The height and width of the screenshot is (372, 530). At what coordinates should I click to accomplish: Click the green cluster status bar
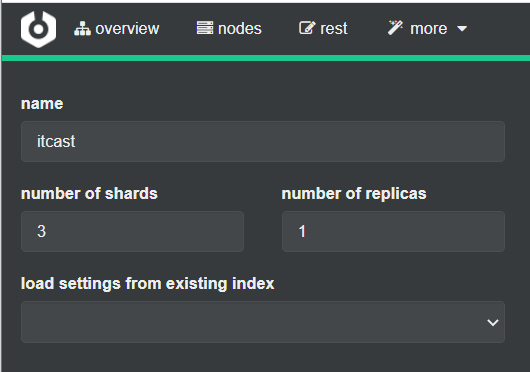[266, 58]
